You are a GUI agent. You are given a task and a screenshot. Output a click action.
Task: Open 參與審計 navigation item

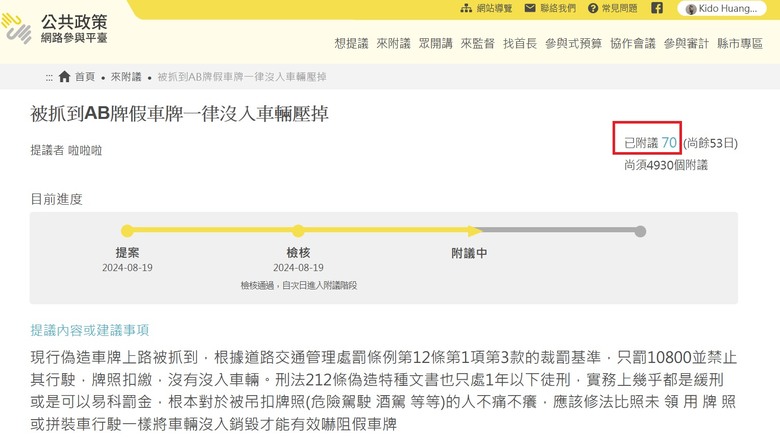[x=686, y=44]
